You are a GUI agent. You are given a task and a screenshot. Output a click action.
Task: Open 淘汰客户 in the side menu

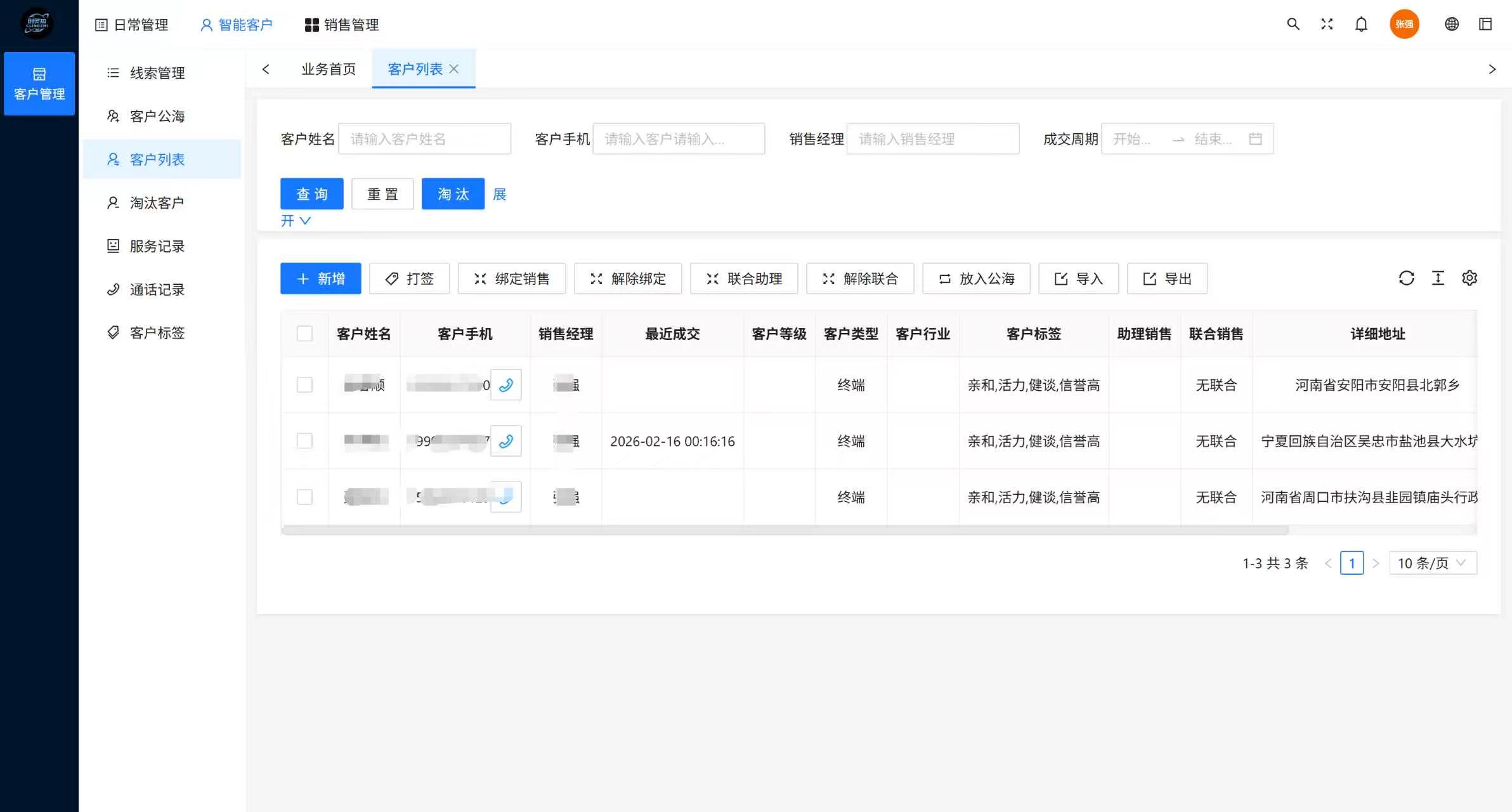click(162, 202)
